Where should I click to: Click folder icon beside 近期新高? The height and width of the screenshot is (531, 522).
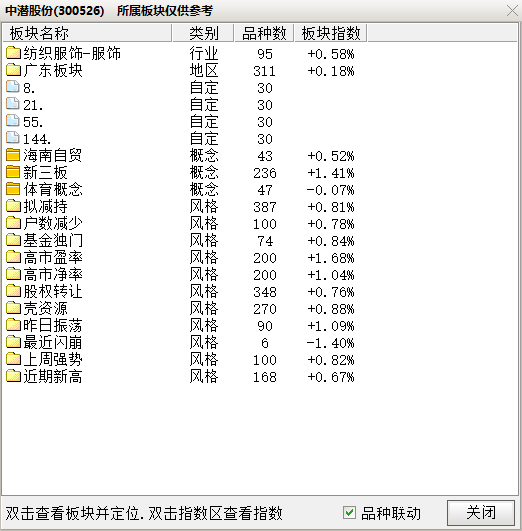tap(13, 376)
